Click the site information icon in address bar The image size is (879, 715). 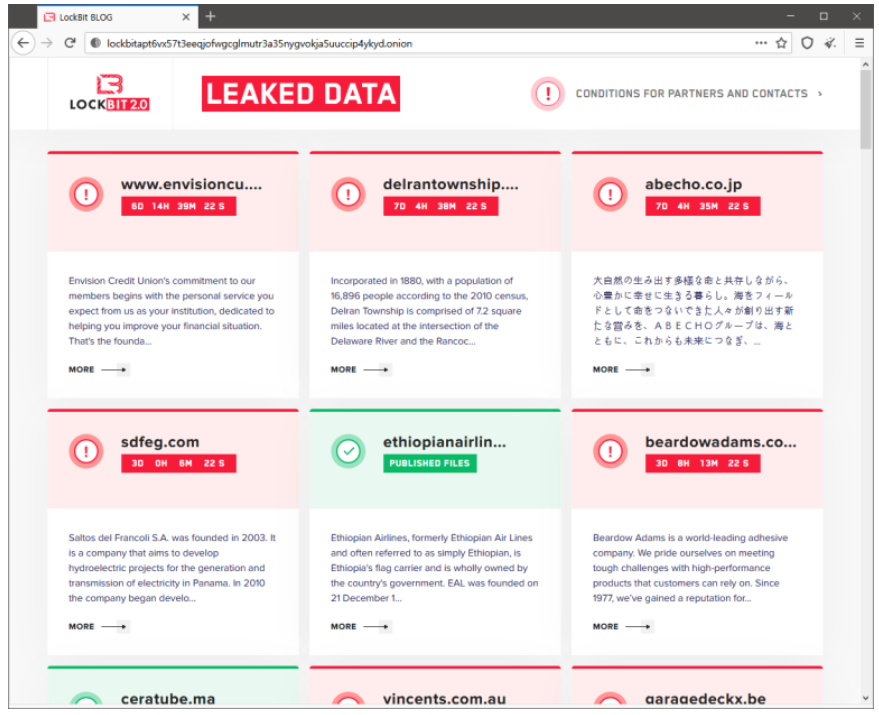tap(96, 43)
